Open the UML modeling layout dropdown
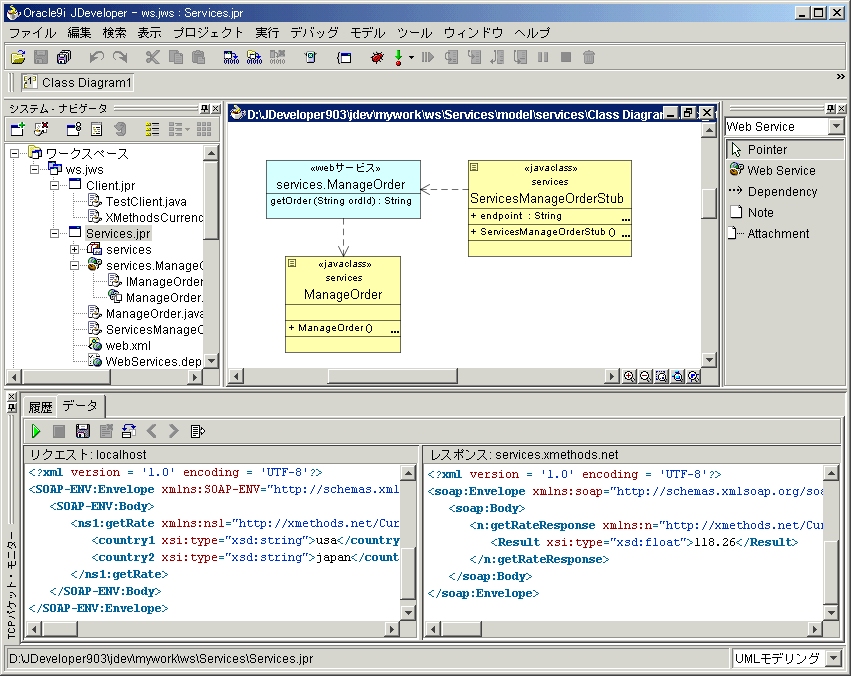 834,658
